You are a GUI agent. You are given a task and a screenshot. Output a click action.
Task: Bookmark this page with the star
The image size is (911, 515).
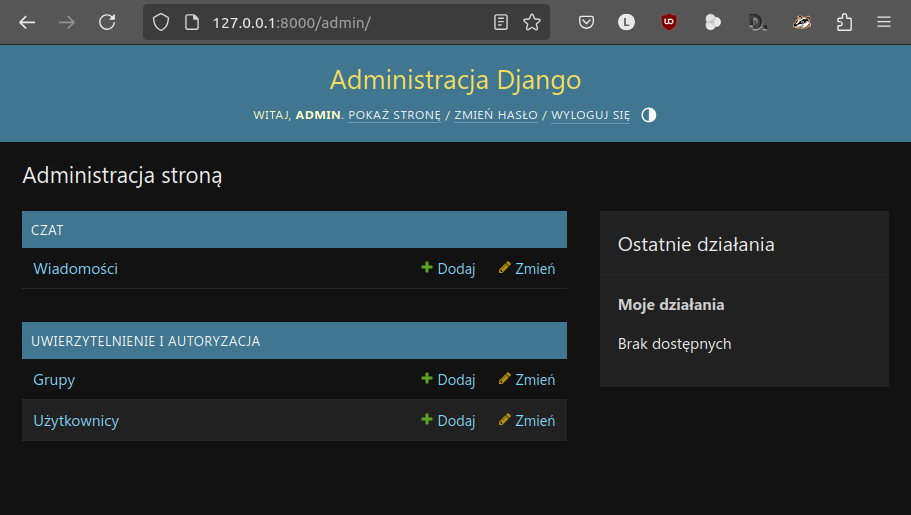click(532, 23)
